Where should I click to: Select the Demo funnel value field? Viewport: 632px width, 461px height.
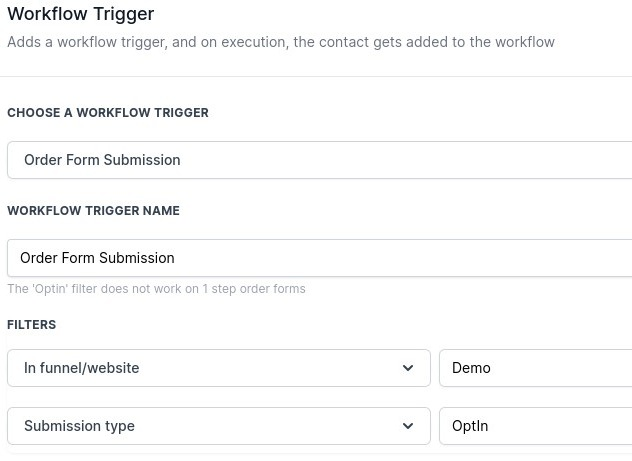(x=535, y=368)
